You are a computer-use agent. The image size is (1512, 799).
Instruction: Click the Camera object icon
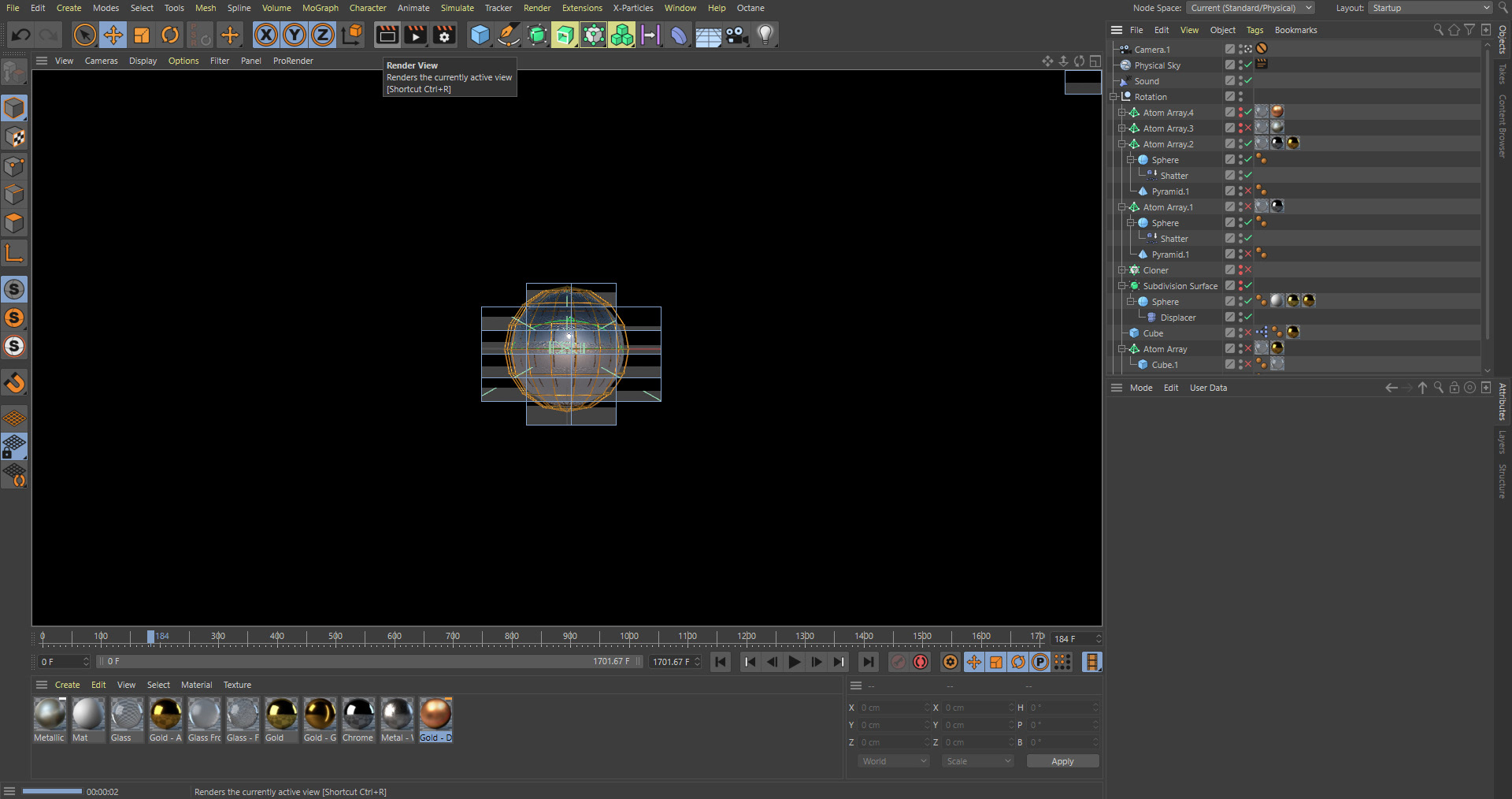[x=736, y=35]
